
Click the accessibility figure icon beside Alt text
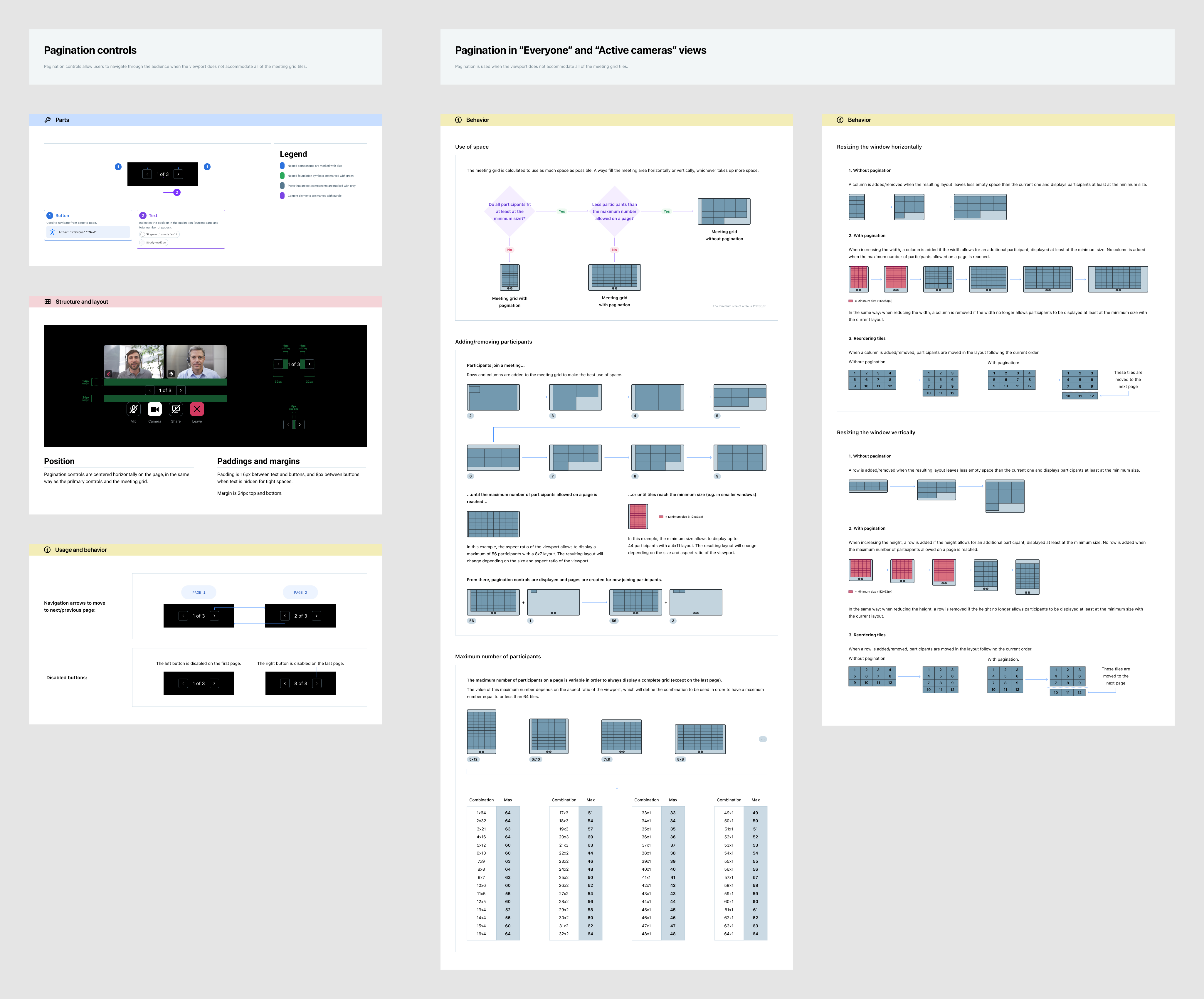coord(52,232)
